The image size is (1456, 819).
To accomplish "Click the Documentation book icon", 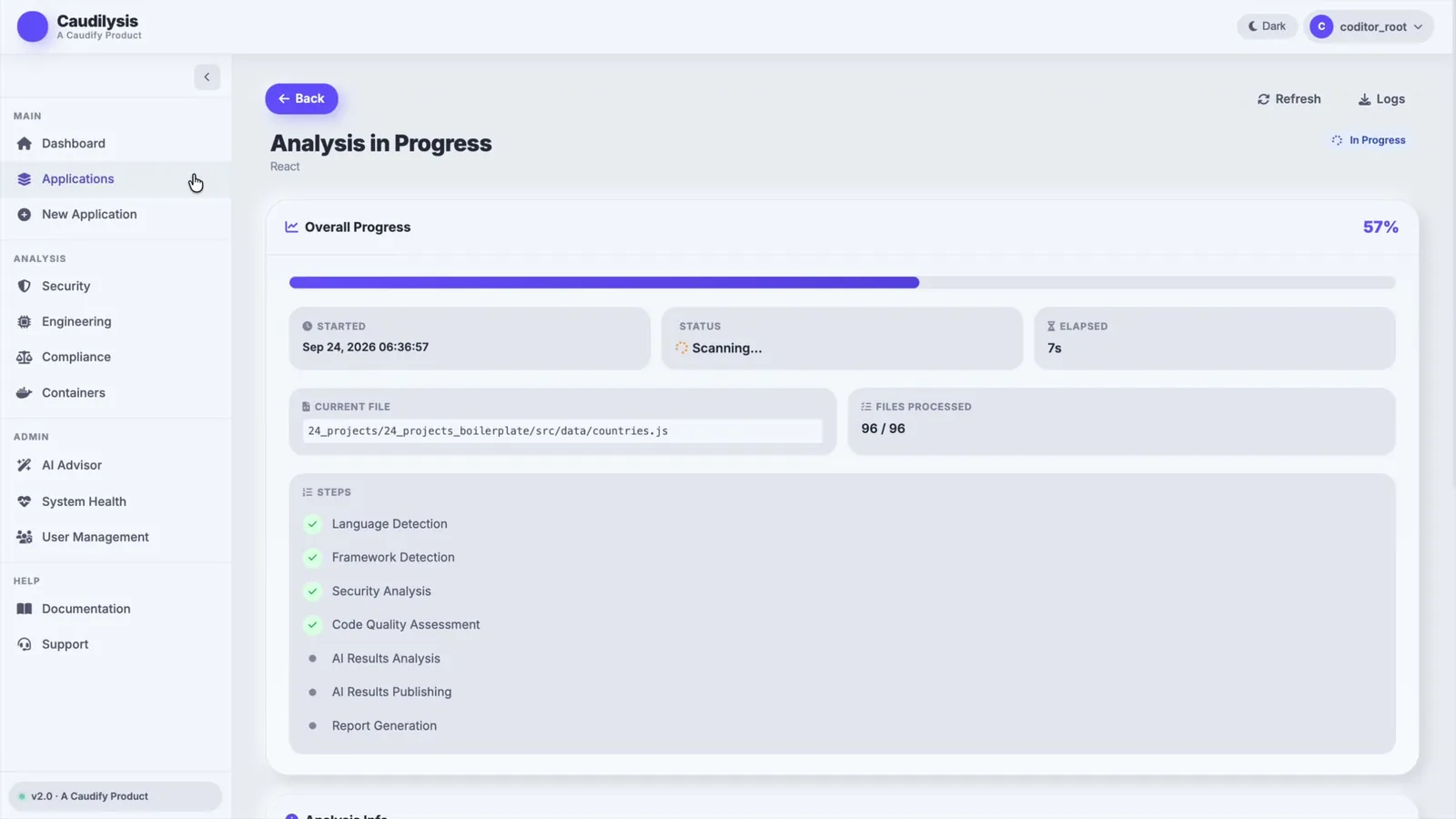I will tap(25, 609).
